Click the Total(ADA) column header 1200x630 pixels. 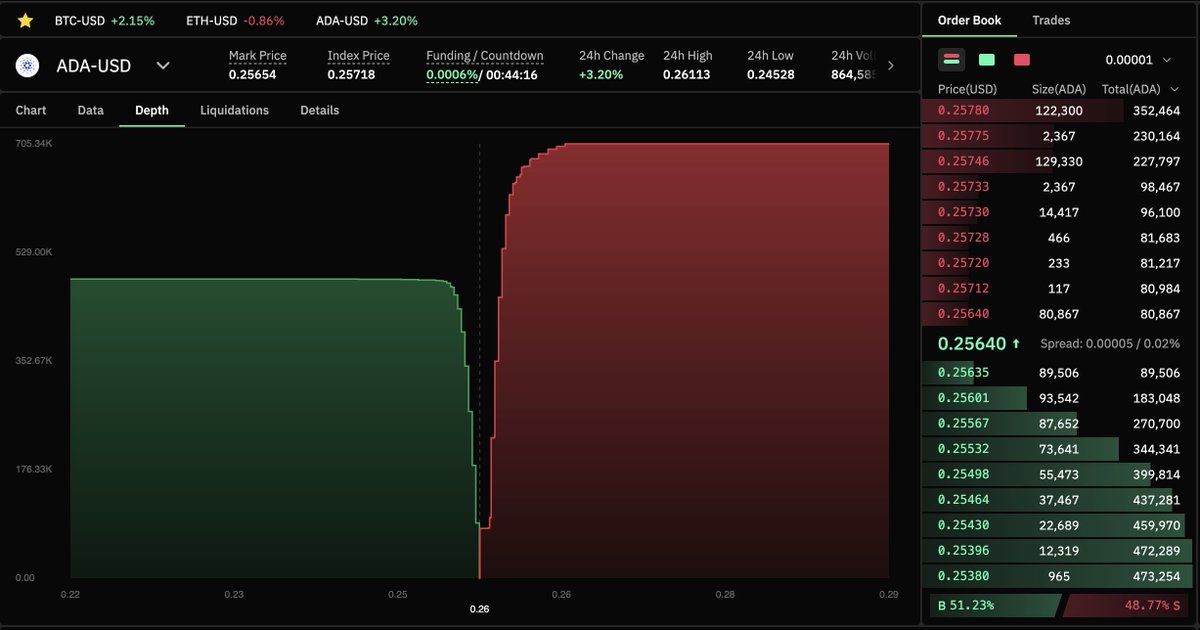[1141, 89]
